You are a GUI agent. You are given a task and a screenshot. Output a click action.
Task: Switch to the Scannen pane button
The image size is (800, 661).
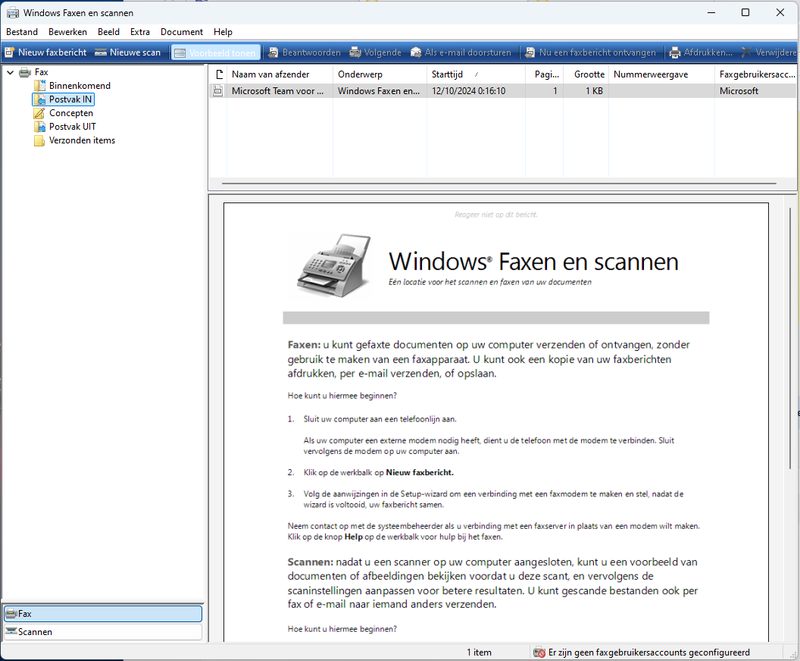point(103,631)
